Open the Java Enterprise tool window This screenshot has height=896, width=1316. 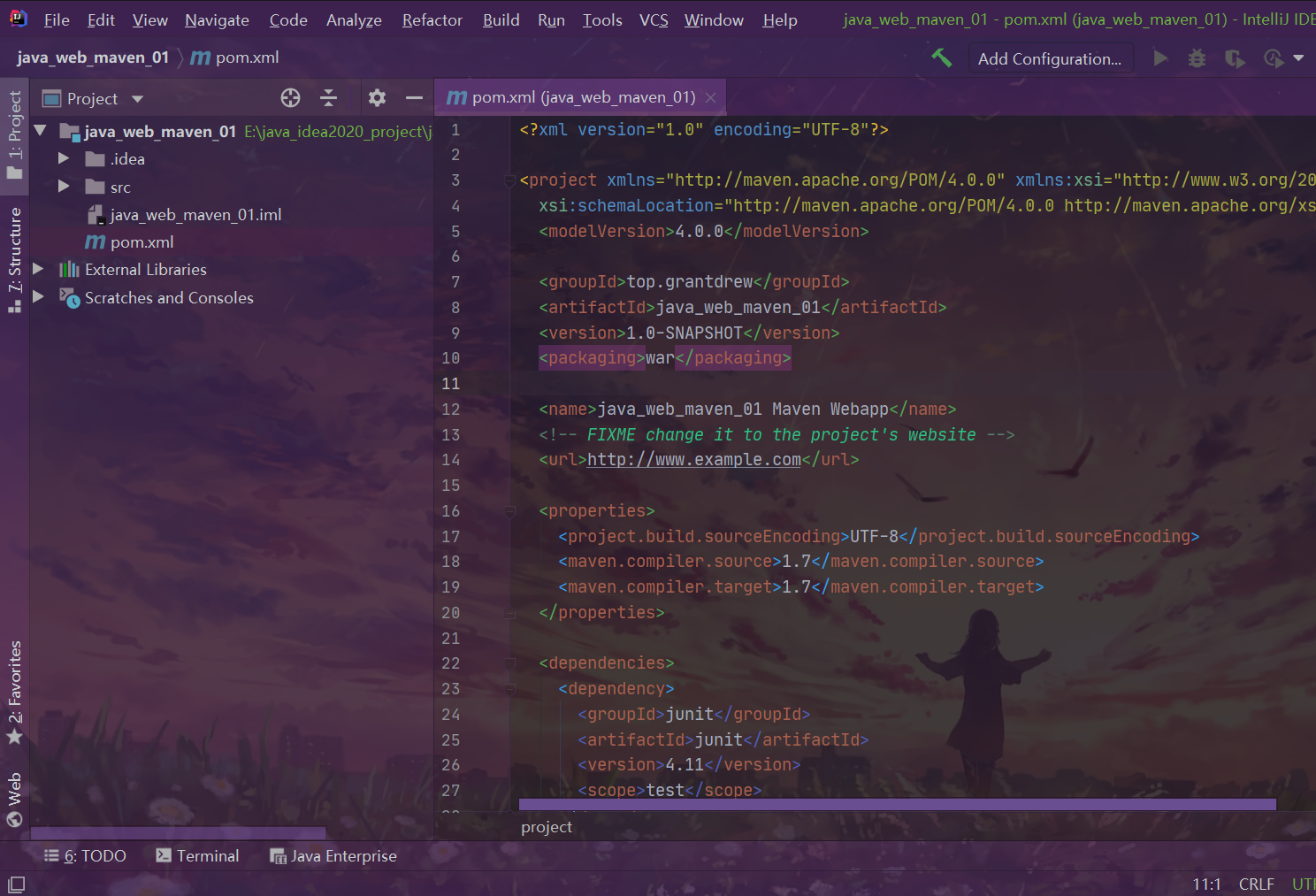pyautogui.click(x=333, y=855)
